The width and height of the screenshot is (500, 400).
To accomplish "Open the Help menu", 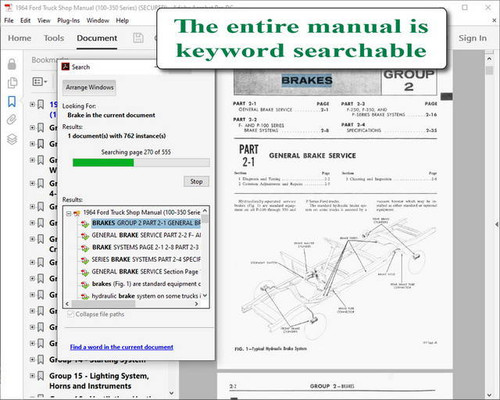I will click(x=122, y=21).
